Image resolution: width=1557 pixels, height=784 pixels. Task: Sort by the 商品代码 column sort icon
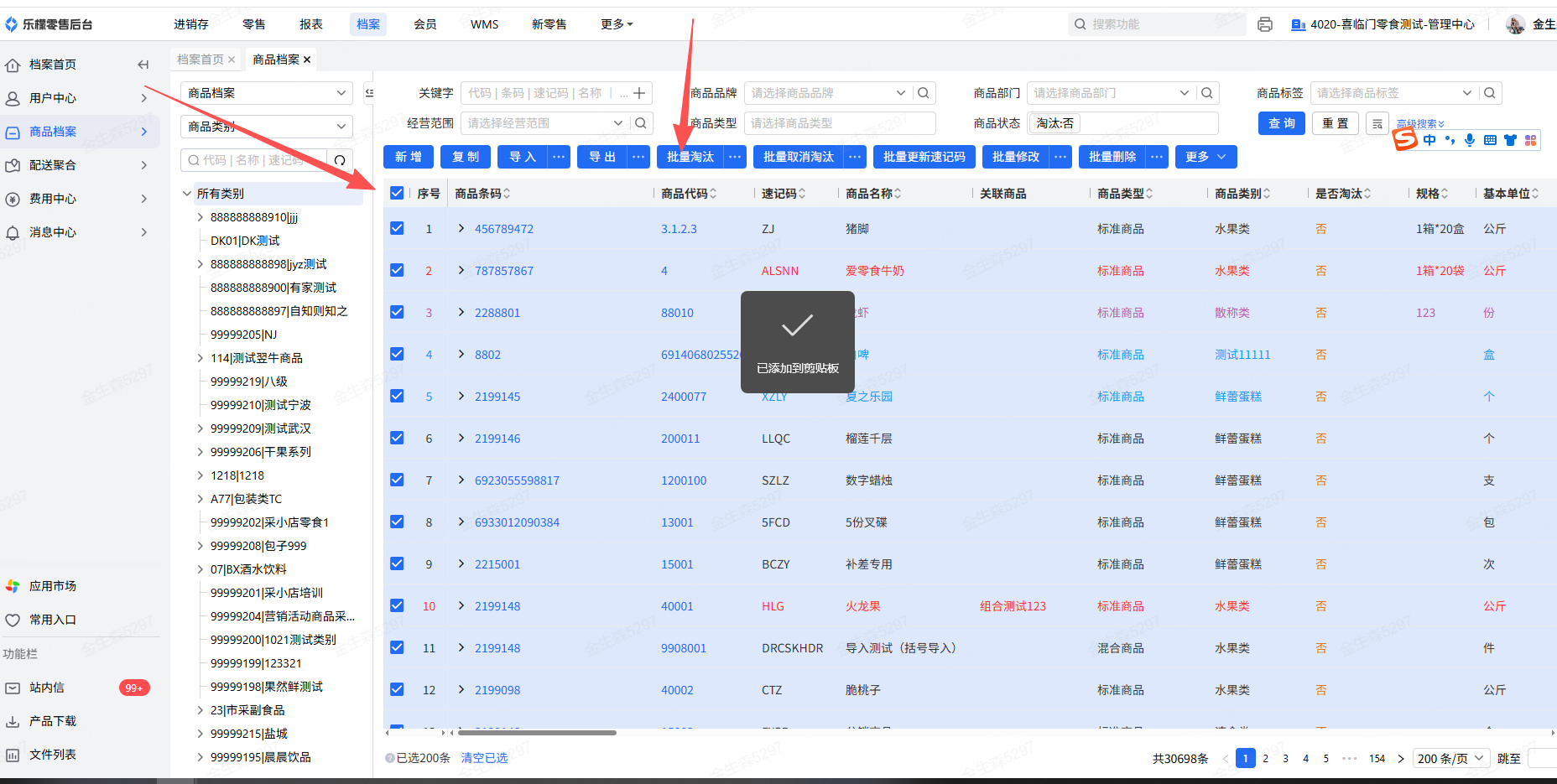click(x=713, y=194)
